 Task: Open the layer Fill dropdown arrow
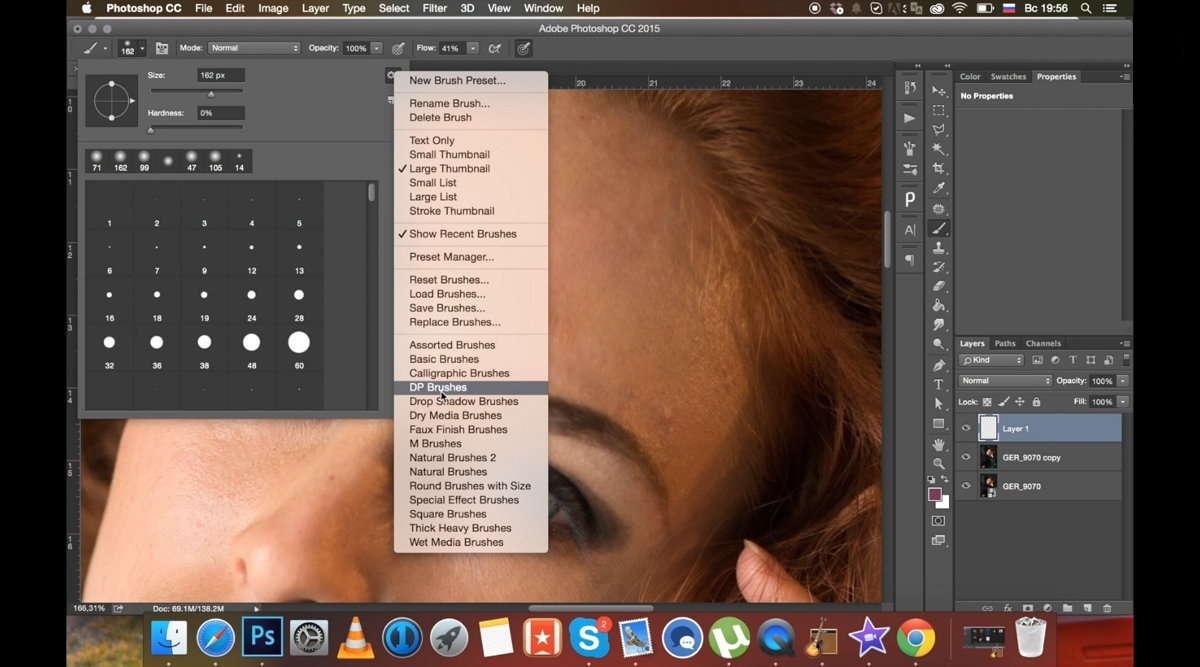1123,402
